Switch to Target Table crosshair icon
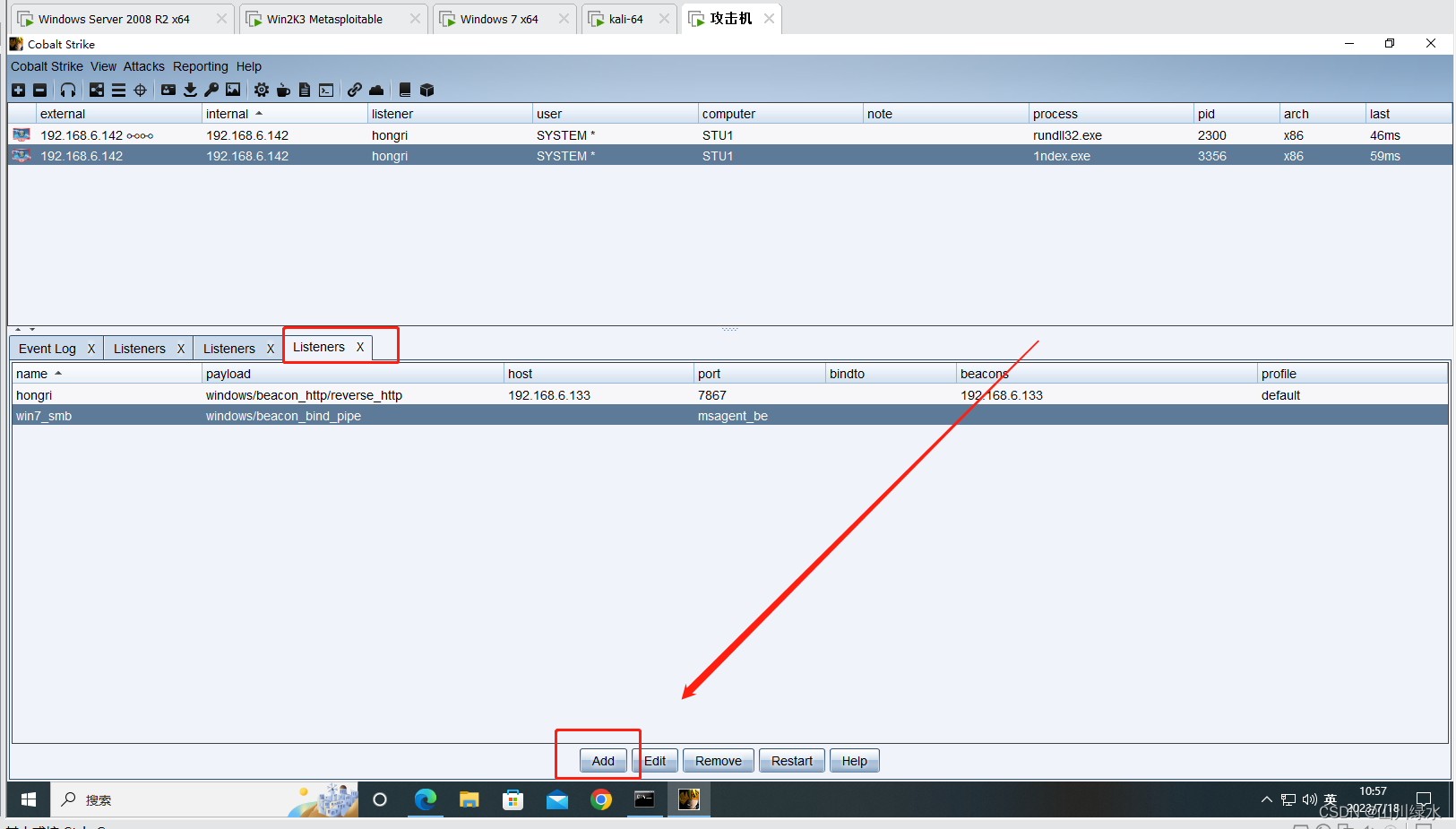1456x829 pixels. point(140,90)
